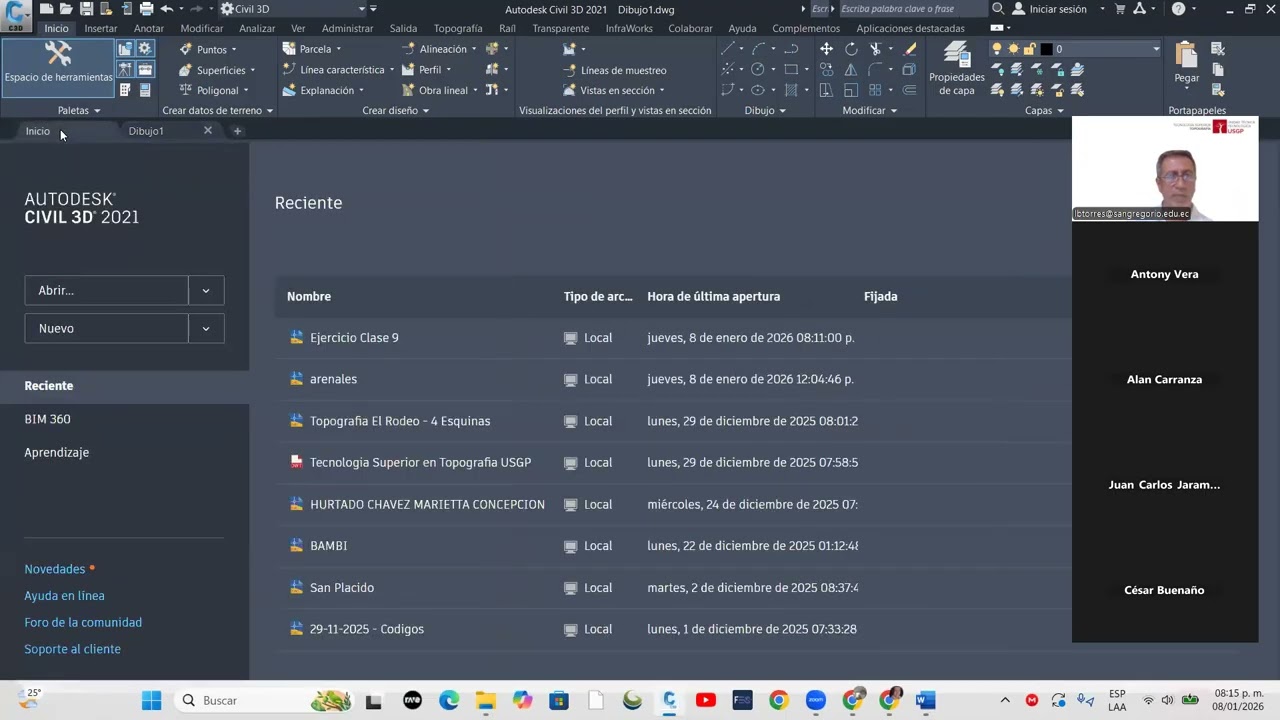The image size is (1280, 720).
Task: Click the black layer color swatch
Action: coord(1046,49)
